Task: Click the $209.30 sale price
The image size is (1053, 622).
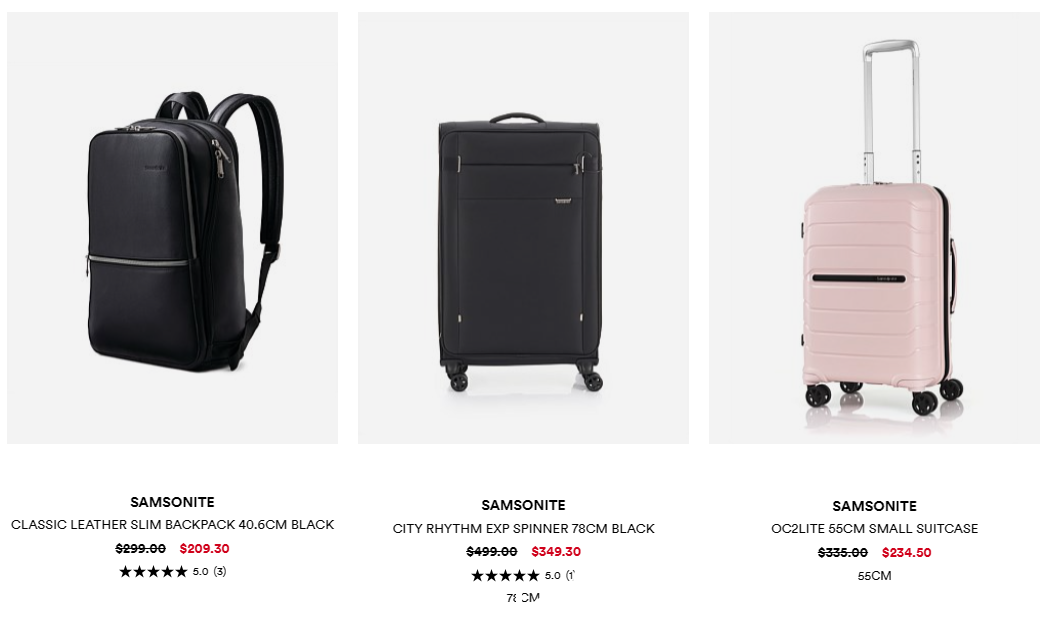Action: 204,548
